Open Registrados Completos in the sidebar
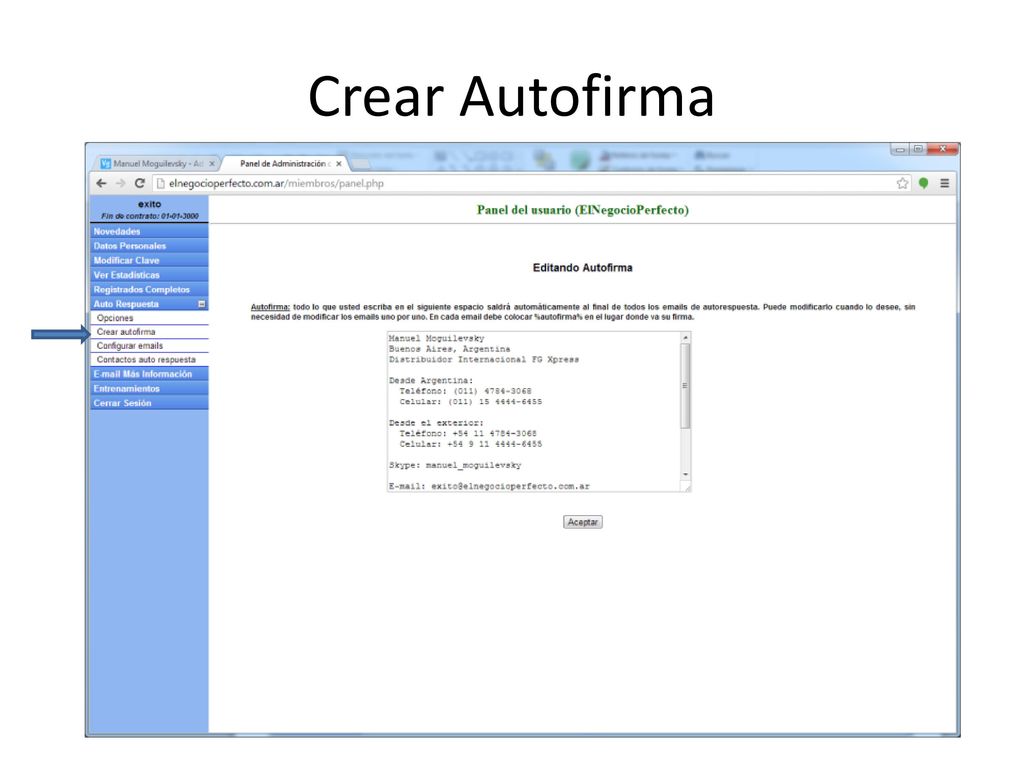Image resolution: width=1024 pixels, height=768 pixels. [149, 289]
